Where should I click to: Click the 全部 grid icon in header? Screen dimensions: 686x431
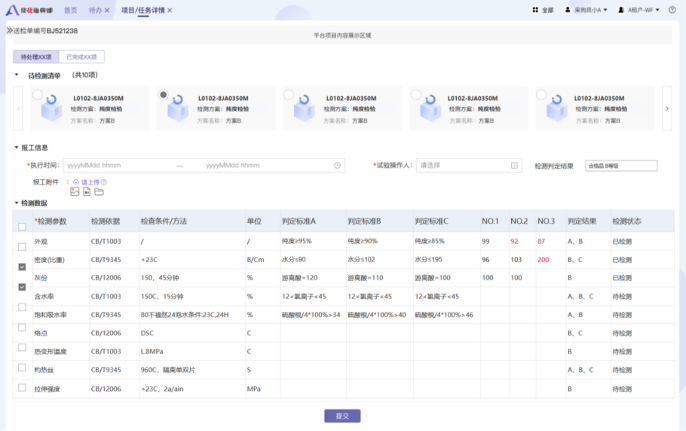point(535,9)
